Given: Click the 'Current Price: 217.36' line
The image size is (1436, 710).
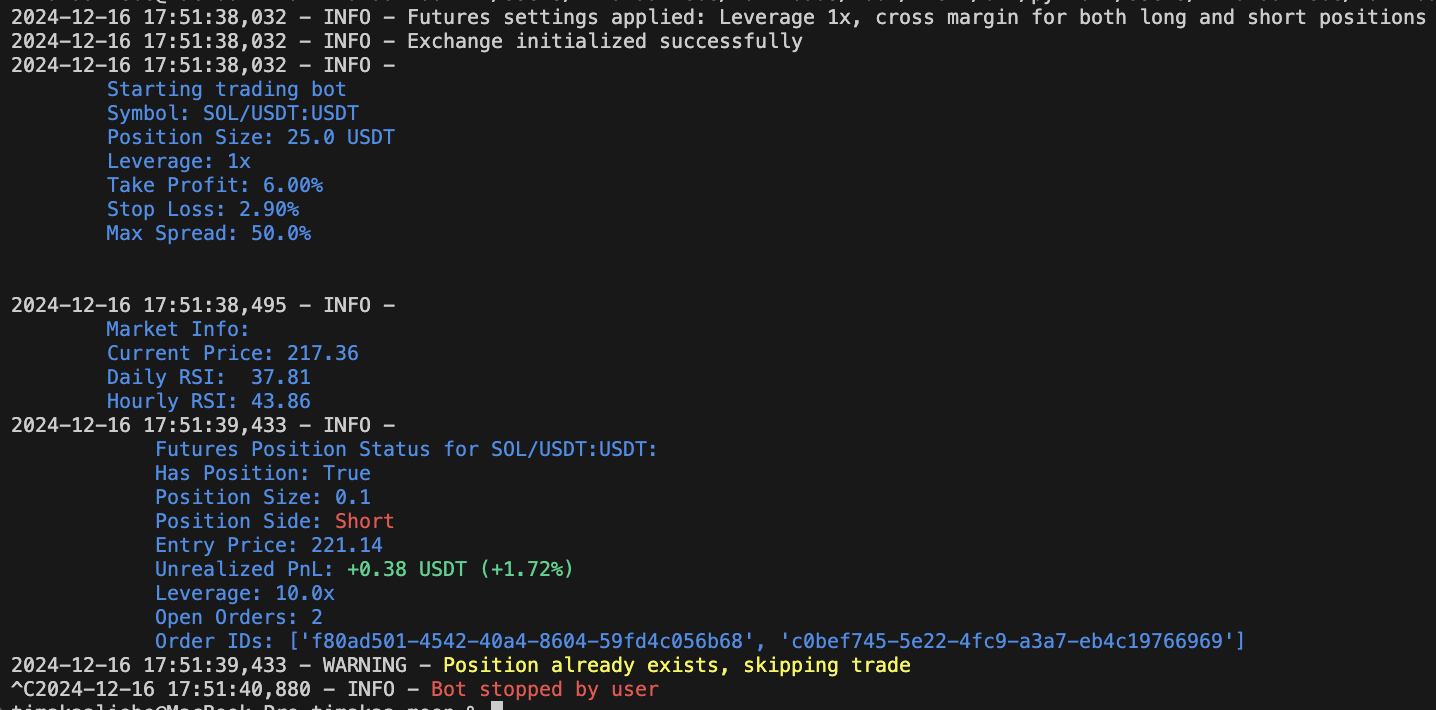Looking at the screenshot, I should pos(232,353).
